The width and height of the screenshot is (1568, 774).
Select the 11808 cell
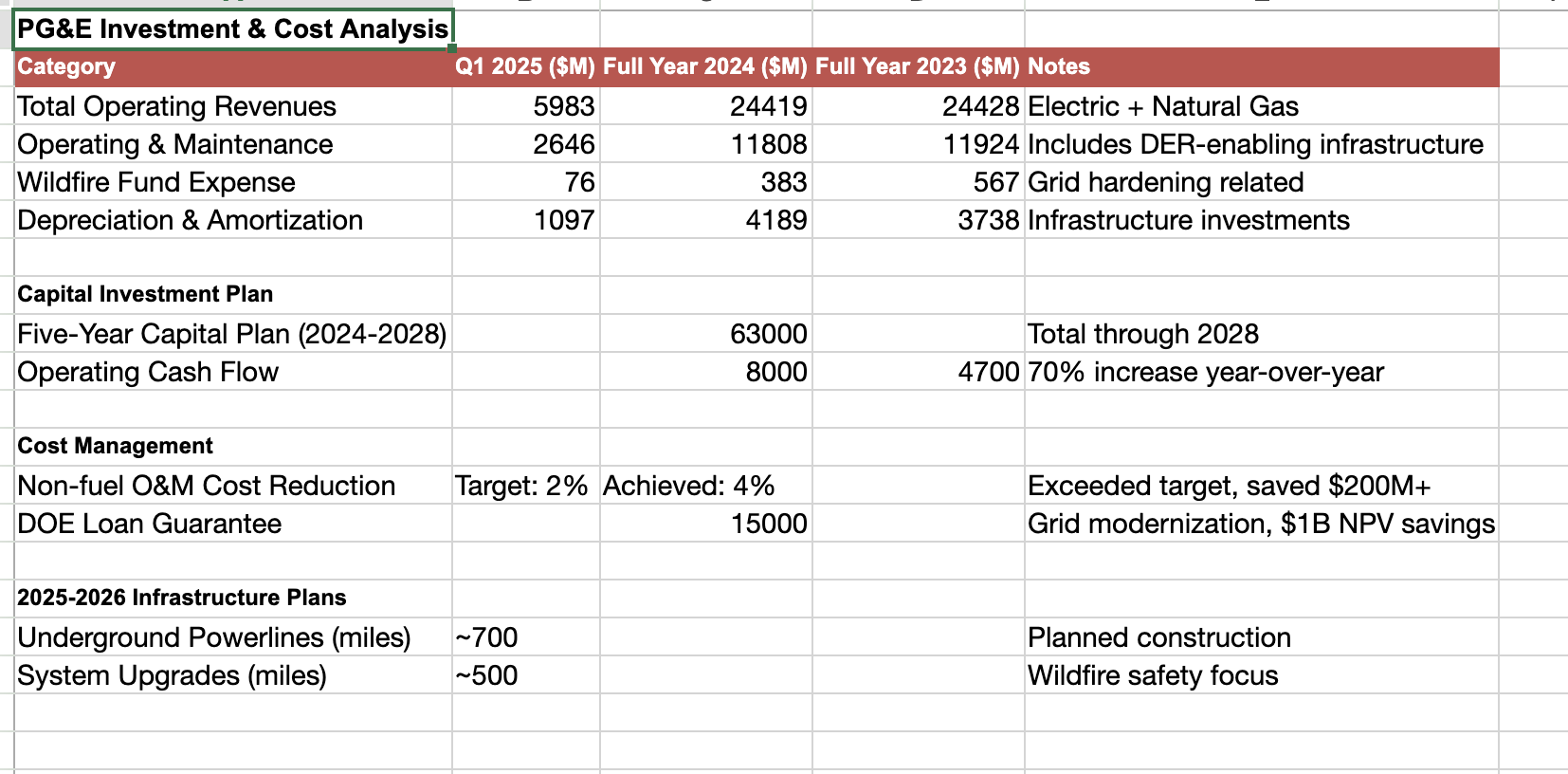(x=769, y=144)
